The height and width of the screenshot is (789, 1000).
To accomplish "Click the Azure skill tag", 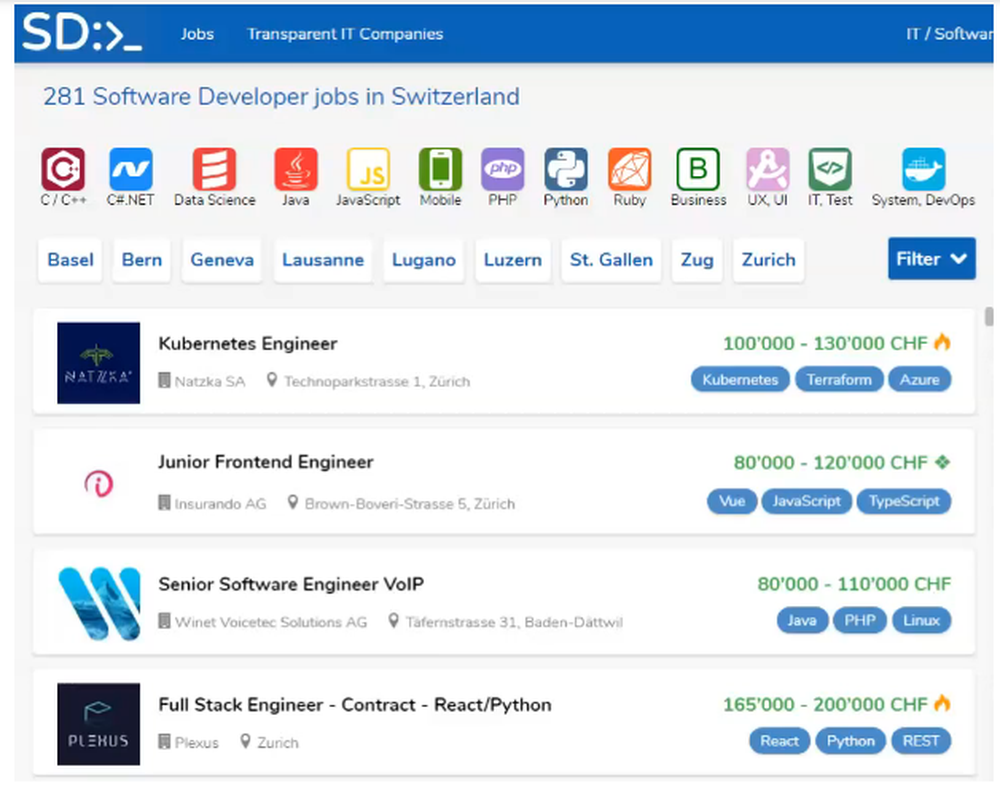I will pyautogui.click(x=919, y=380).
